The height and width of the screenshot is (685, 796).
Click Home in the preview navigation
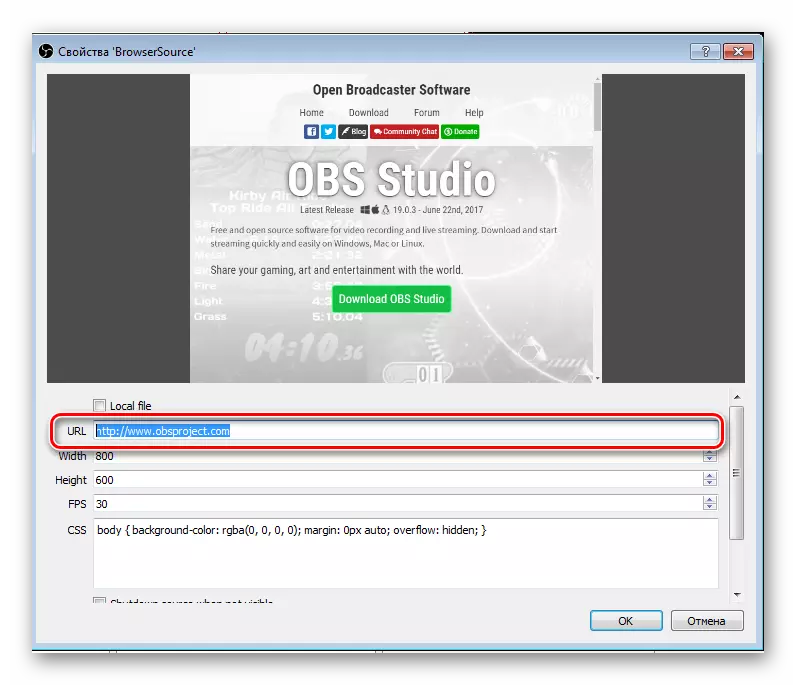click(311, 113)
